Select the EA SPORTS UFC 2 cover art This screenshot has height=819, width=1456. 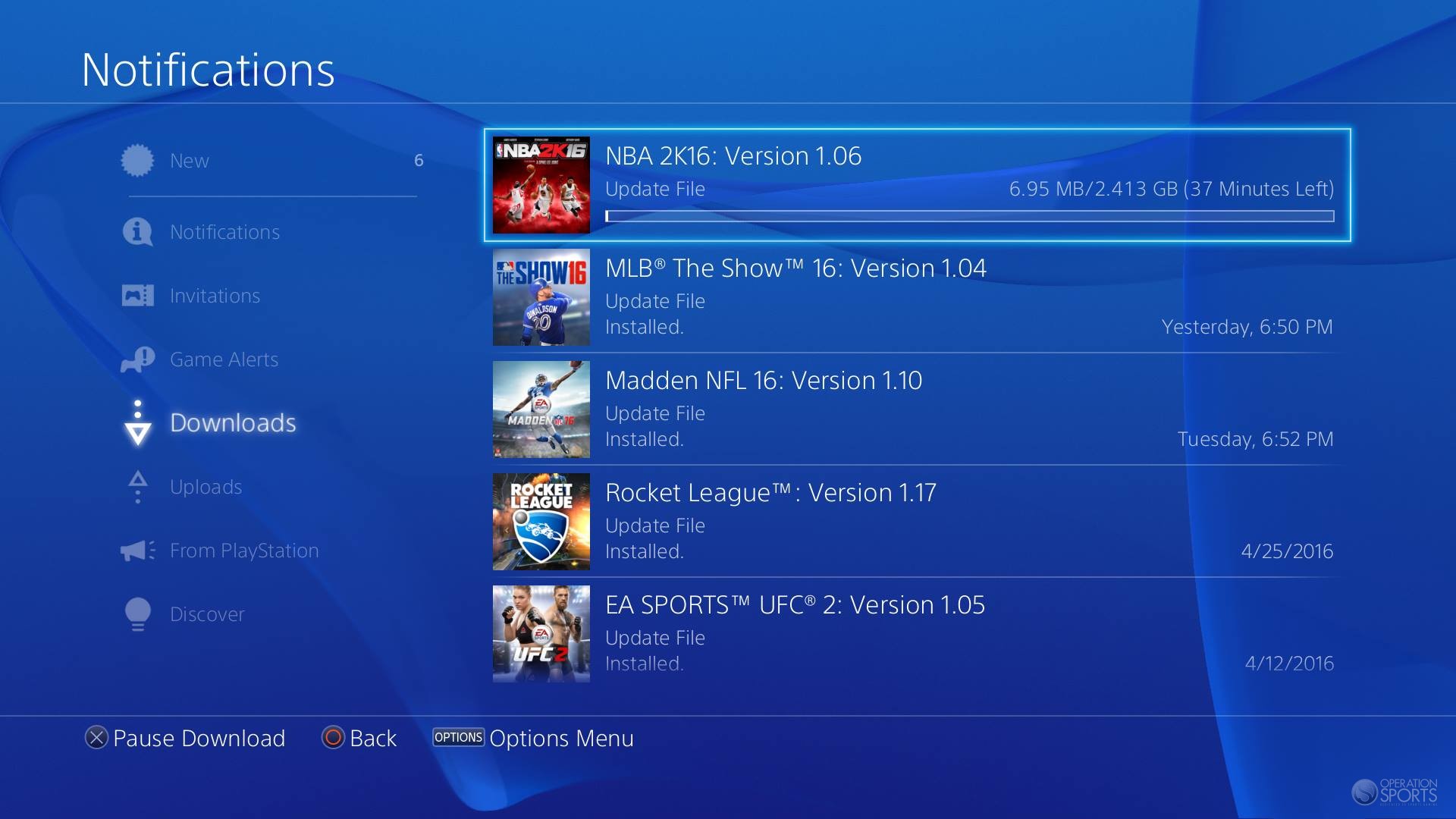541,634
